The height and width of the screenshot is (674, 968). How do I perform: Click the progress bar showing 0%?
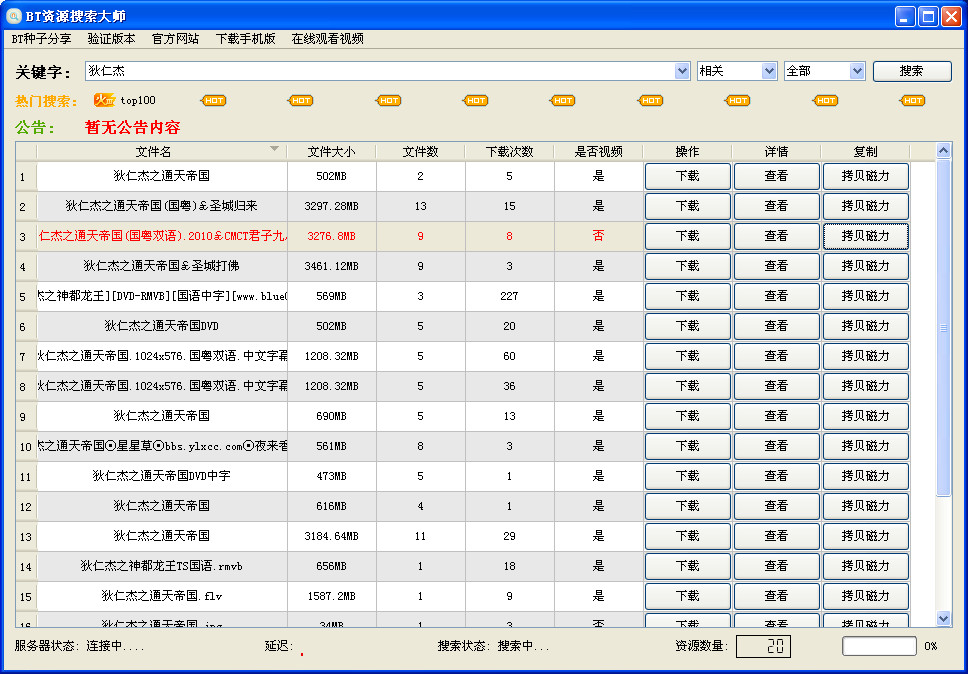click(880, 645)
